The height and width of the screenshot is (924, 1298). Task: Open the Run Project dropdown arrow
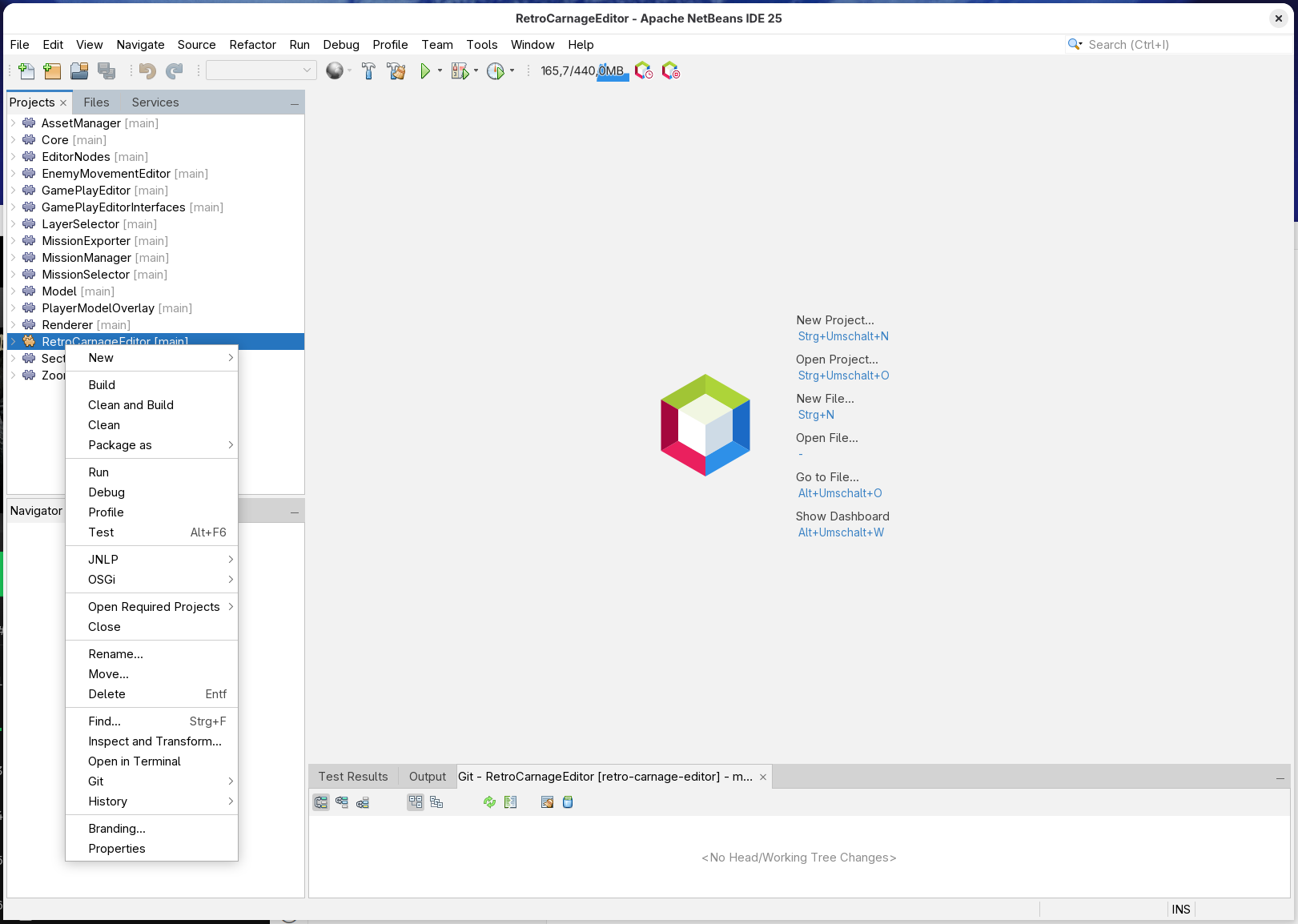coord(440,71)
